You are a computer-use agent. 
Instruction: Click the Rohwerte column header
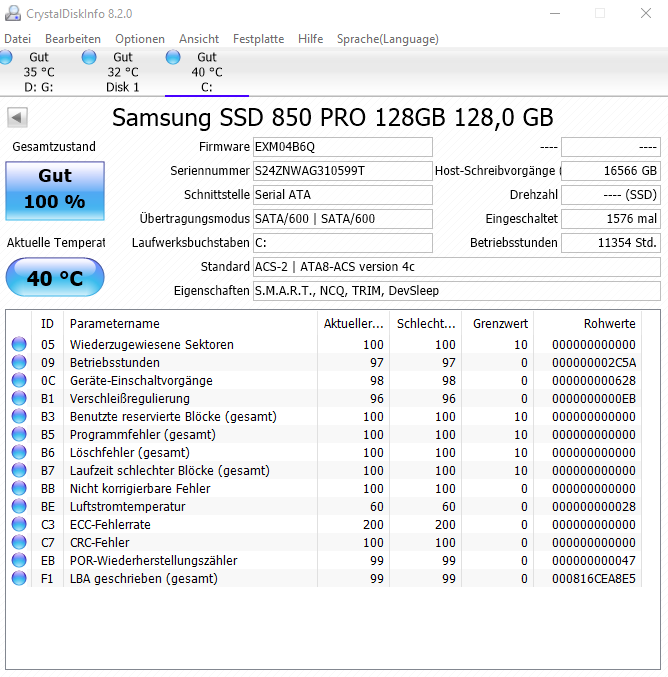coord(588,323)
